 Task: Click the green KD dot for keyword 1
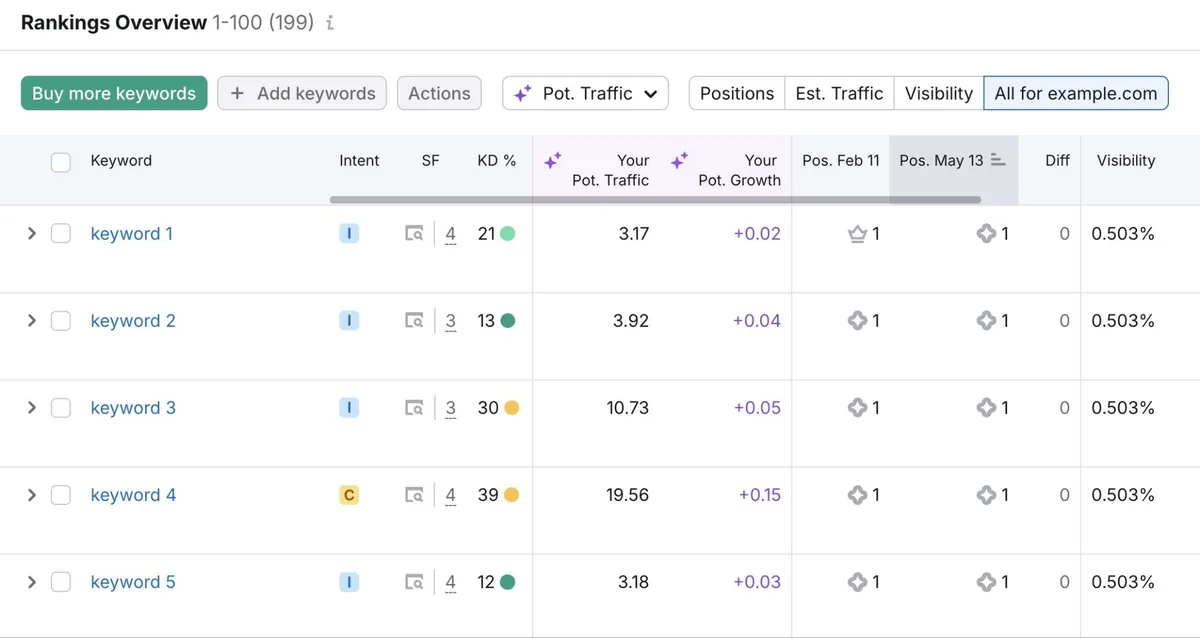coord(508,234)
